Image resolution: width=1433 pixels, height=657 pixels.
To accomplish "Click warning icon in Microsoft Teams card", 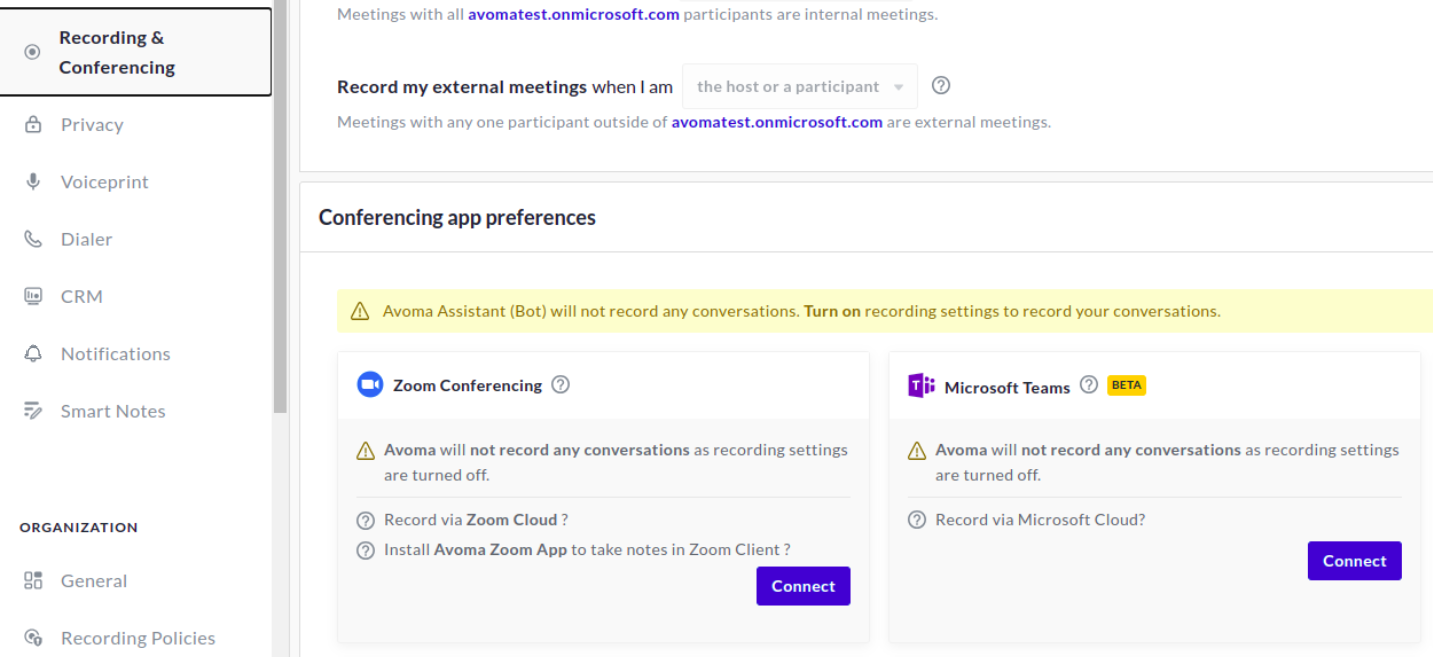I will tap(917, 451).
